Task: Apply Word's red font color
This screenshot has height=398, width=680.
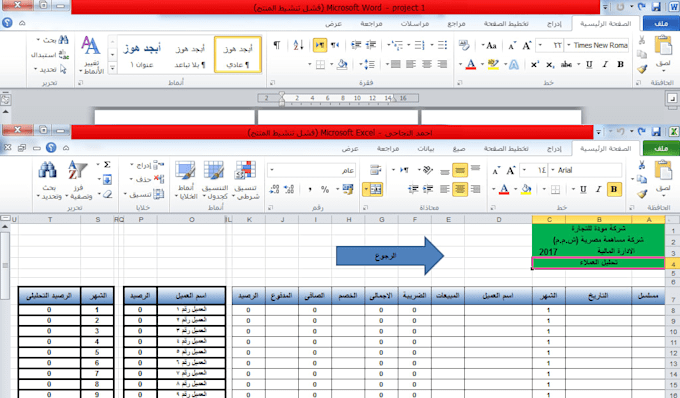Action: [x=471, y=65]
